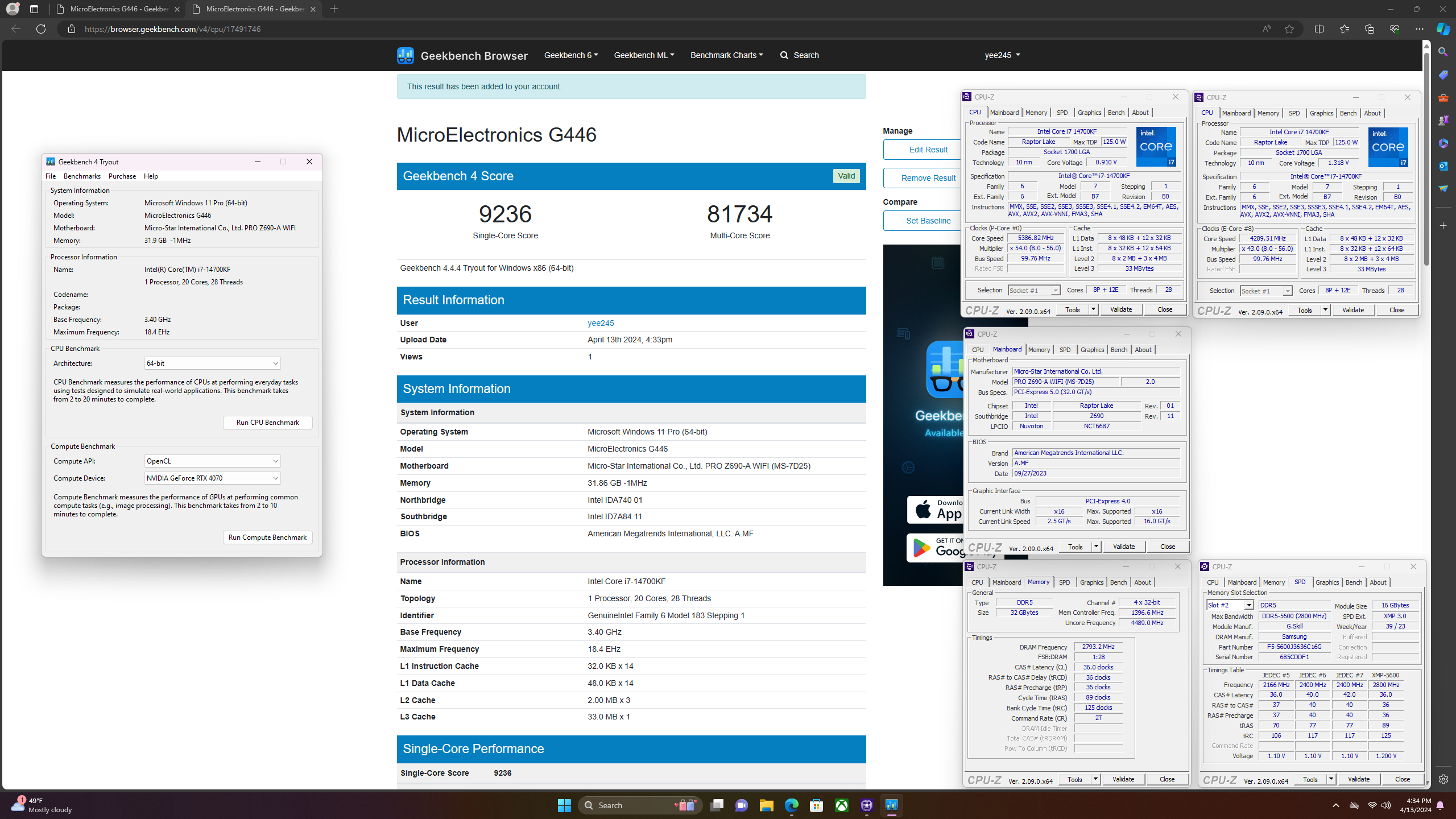This screenshot has height=819, width=1456.
Task: Open the Purchase menu in Geekbench 4
Action: click(122, 176)
